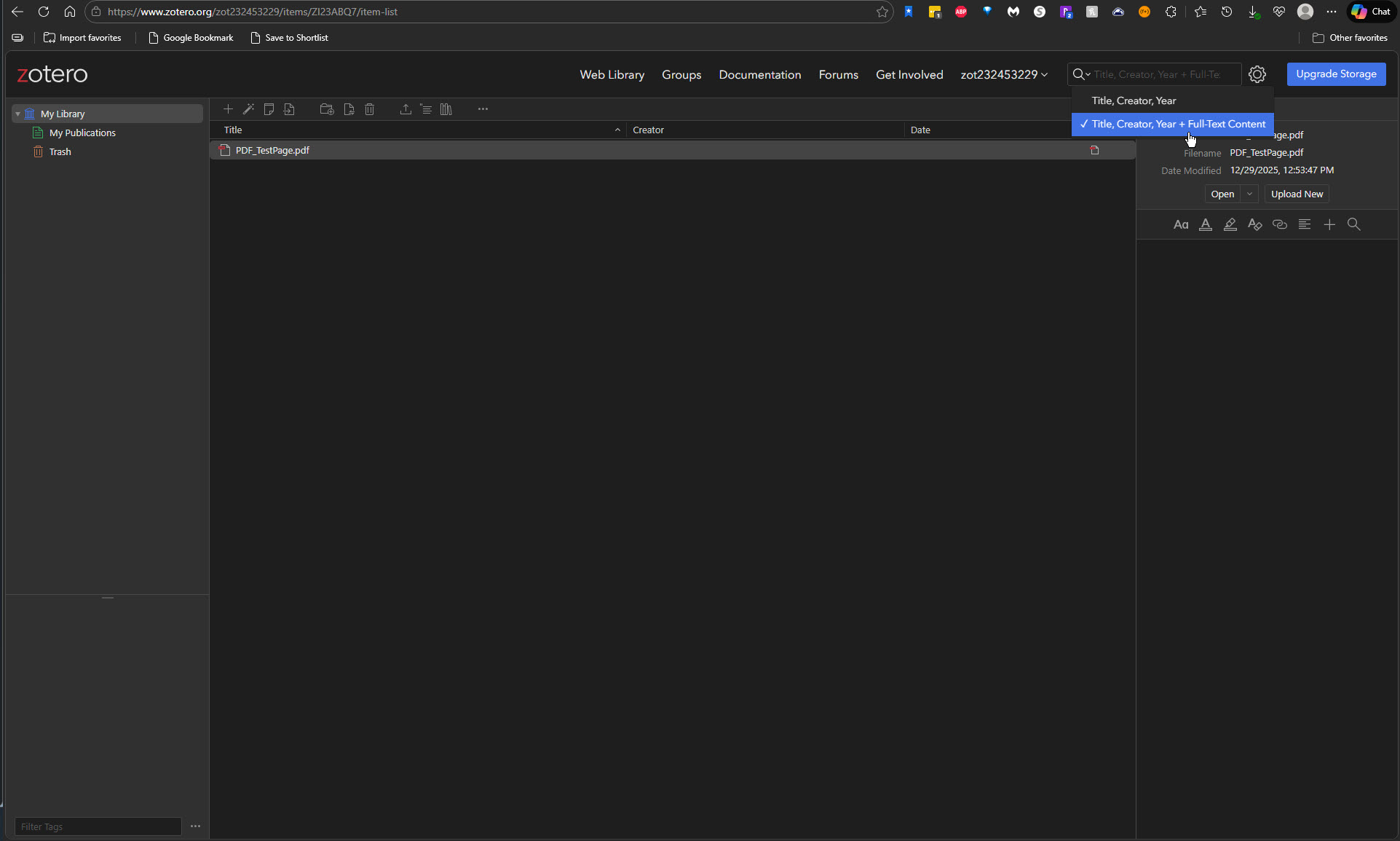Click the Upgrade Storage button
The width and height of the screenshot is (1400, 841).
coord(1336,74)
